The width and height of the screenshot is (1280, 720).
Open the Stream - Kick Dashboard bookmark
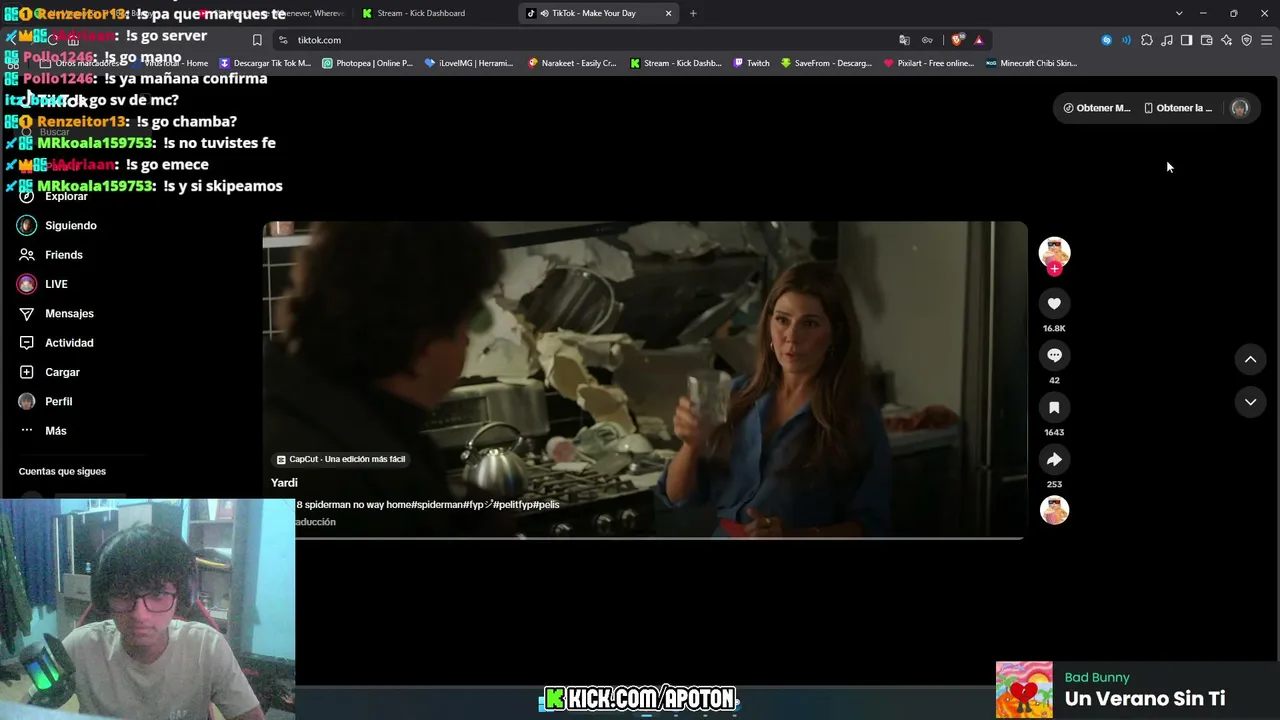tap(676, 63)
